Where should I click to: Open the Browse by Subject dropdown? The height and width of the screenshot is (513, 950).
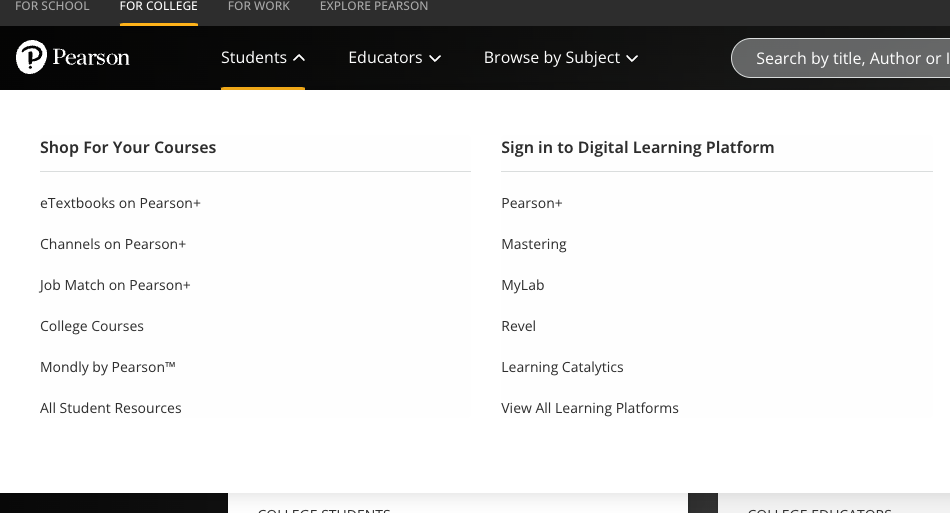tap(560, 58)
